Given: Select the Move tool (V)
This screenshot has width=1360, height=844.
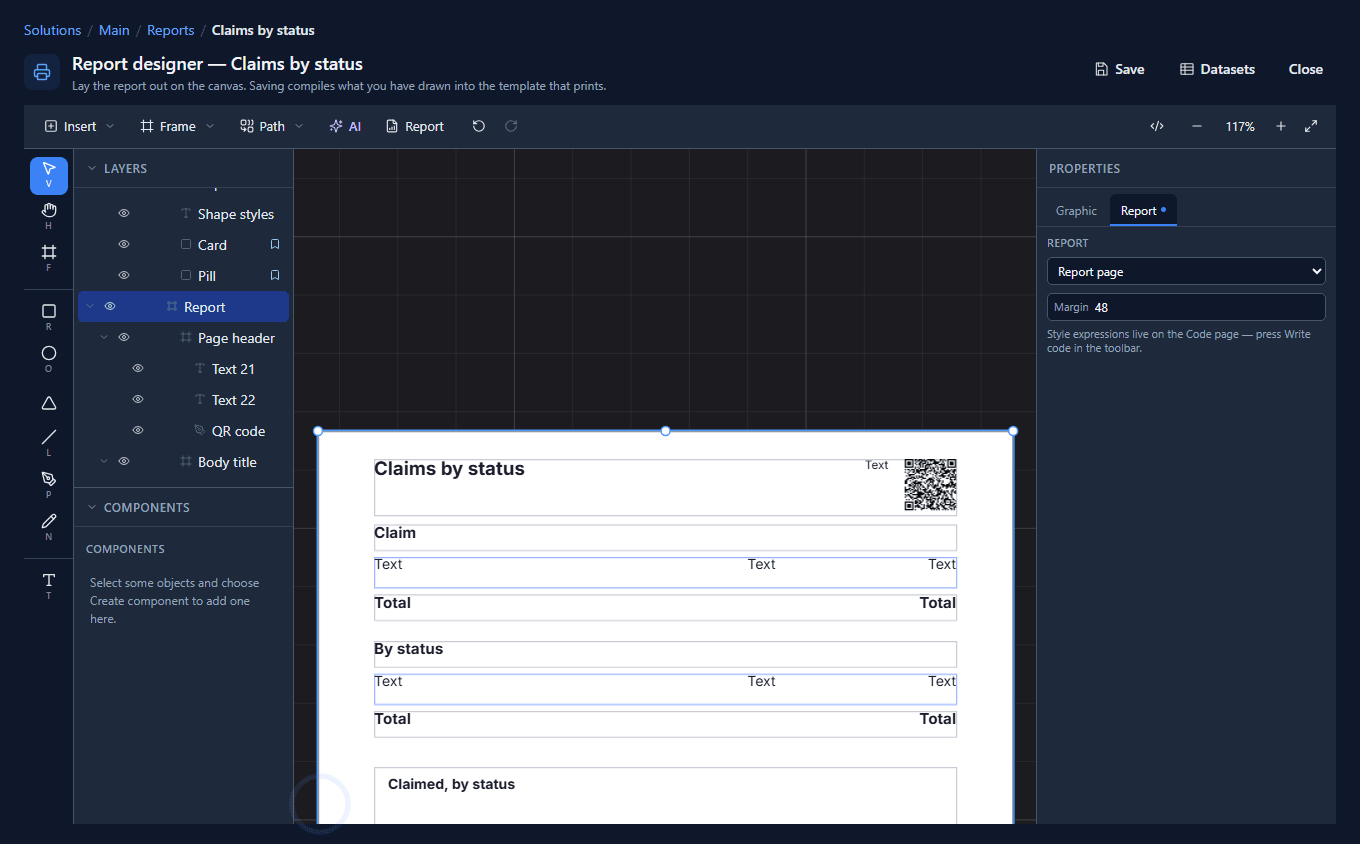Looking at the screenshot, I should pos(49,175).
